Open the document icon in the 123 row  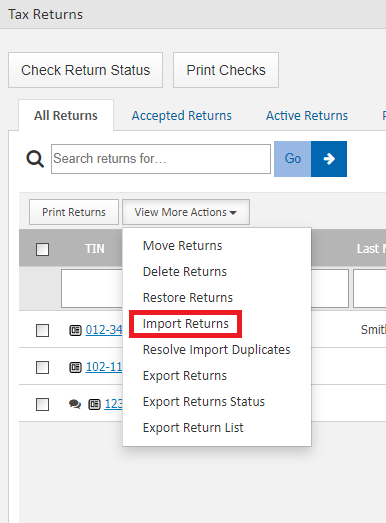[x=94, y=405]
